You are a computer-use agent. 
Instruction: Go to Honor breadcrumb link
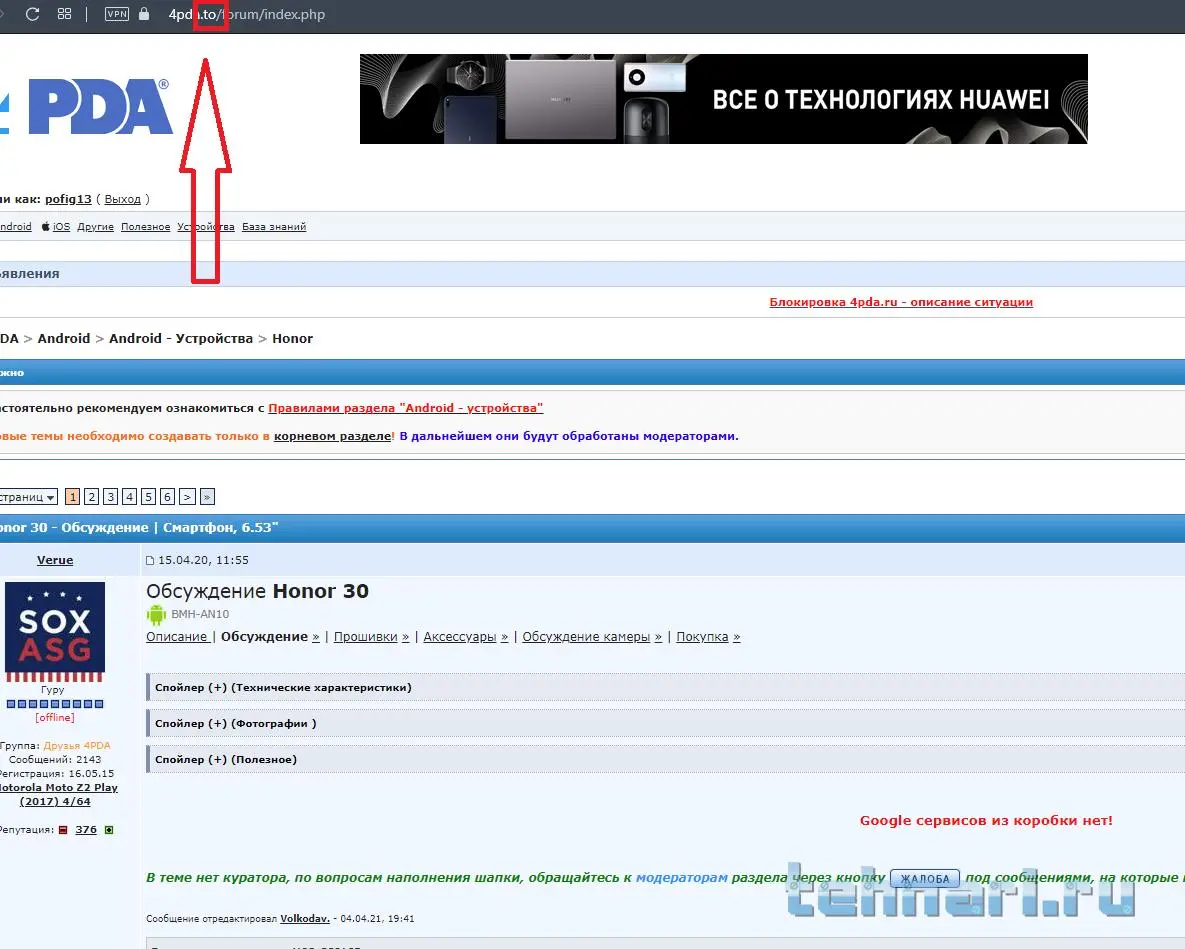click(x=292, y=338)
